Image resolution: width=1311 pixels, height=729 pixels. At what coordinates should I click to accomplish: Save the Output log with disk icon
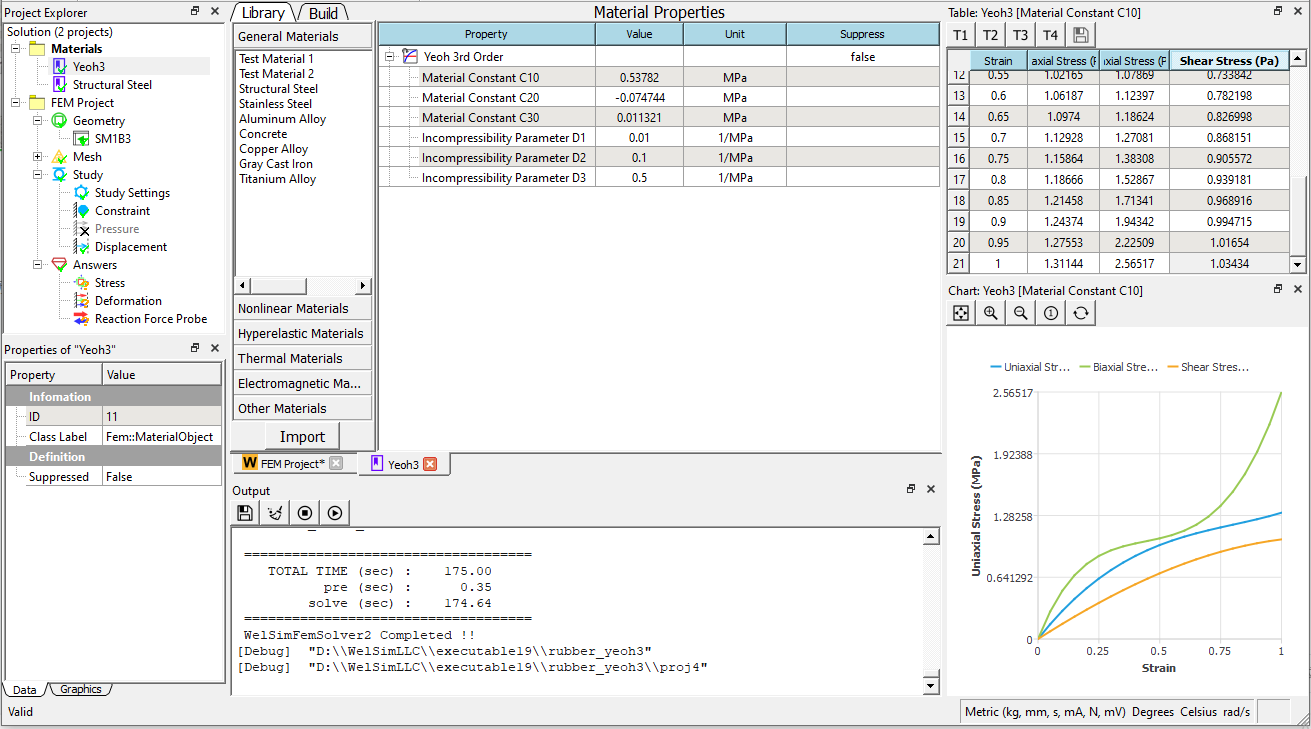[245, 513]
